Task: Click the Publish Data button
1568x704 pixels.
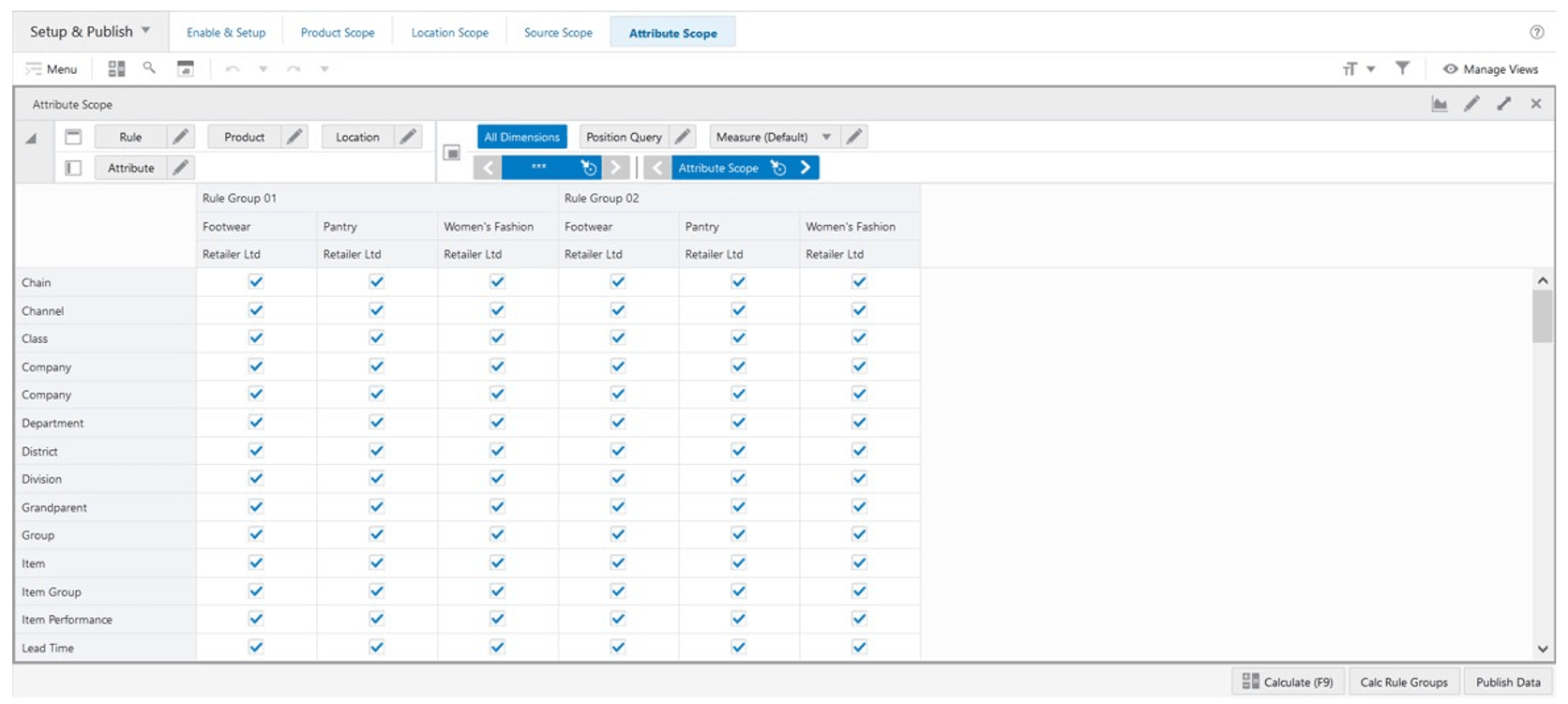Action: click(x=1508, y=682)
